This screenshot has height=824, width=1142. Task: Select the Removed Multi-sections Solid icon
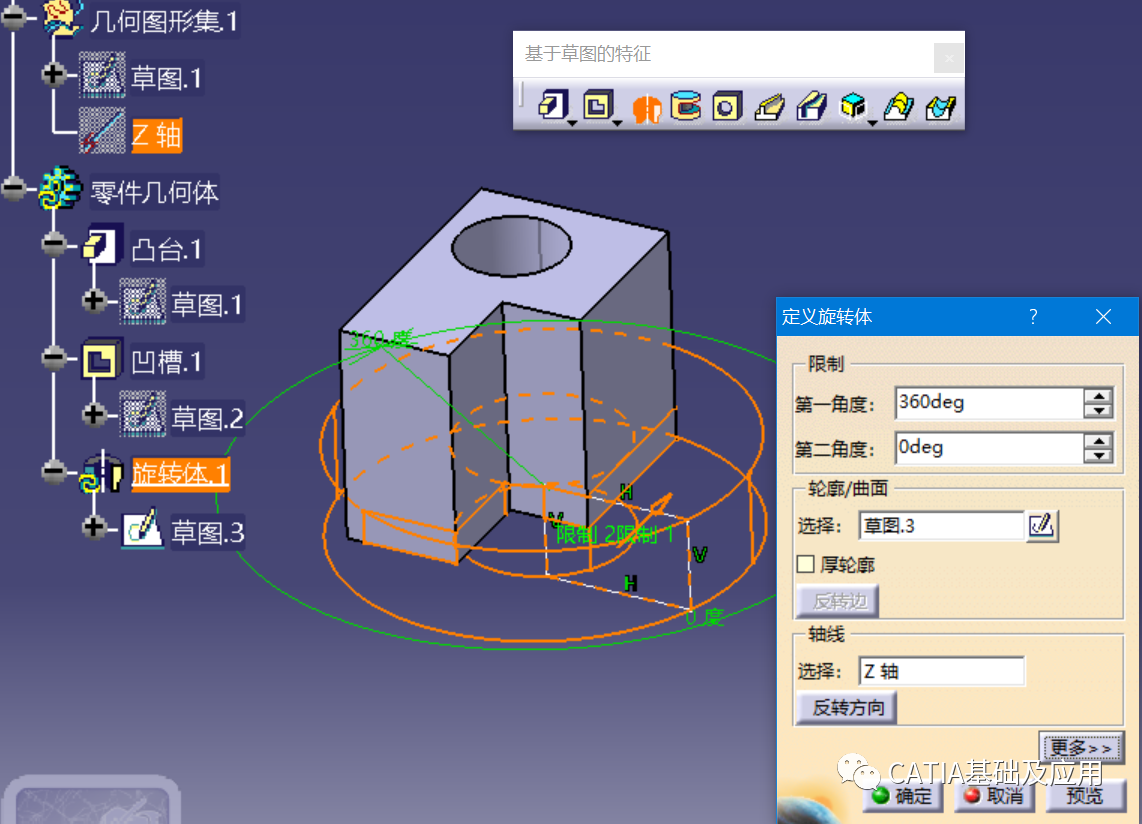941,107
